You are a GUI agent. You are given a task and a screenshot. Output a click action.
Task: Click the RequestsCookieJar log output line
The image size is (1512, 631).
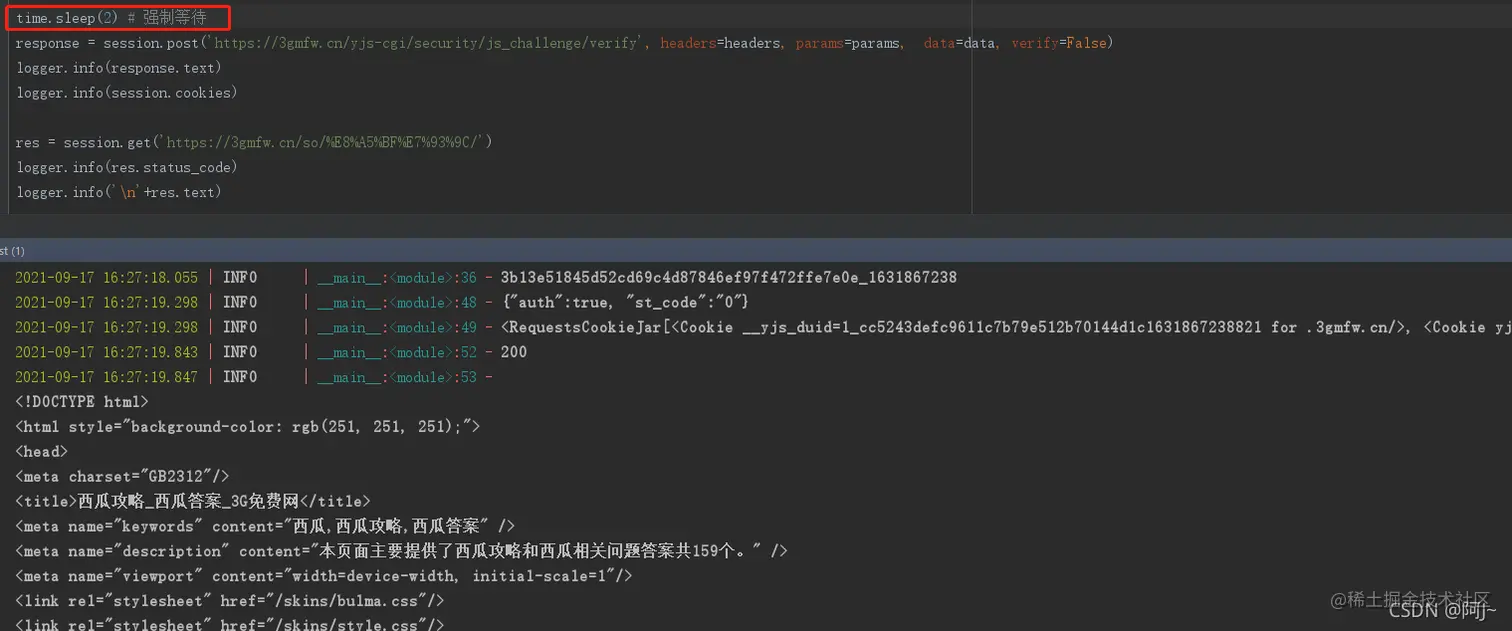pos(763,328)
